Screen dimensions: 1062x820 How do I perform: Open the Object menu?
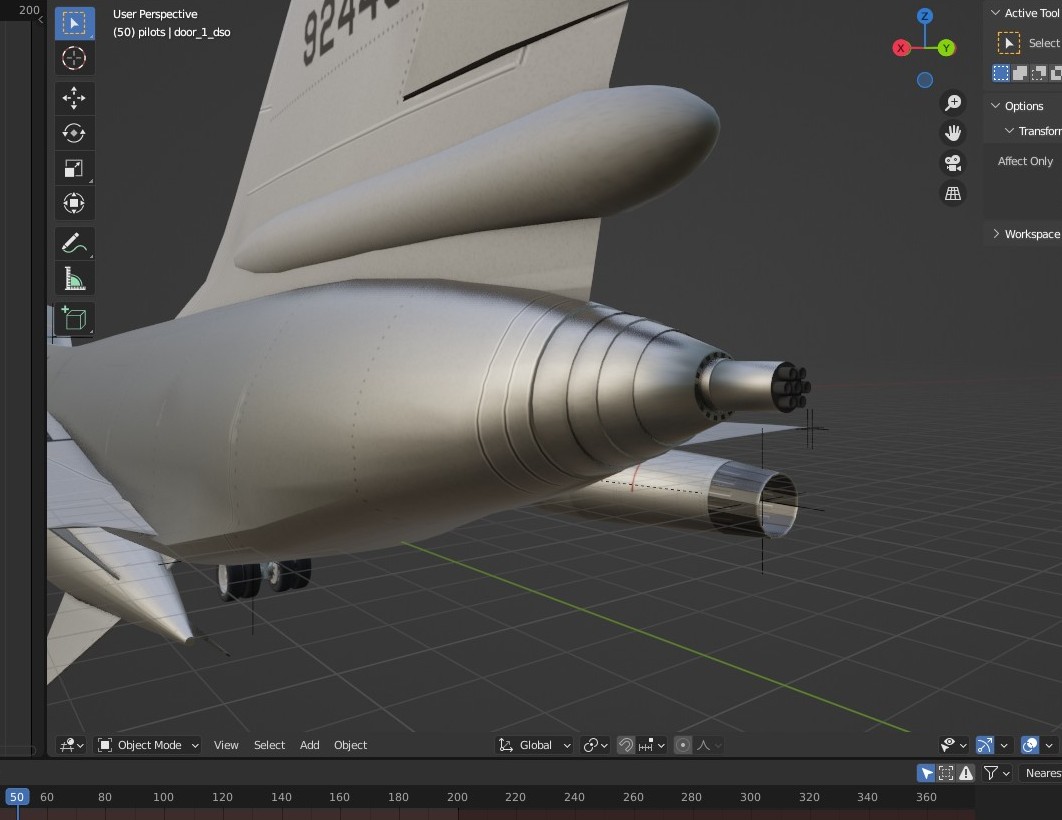350,745
